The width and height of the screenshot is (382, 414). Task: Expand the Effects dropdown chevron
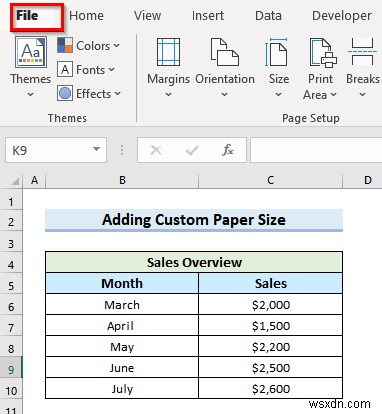[118, 94]
